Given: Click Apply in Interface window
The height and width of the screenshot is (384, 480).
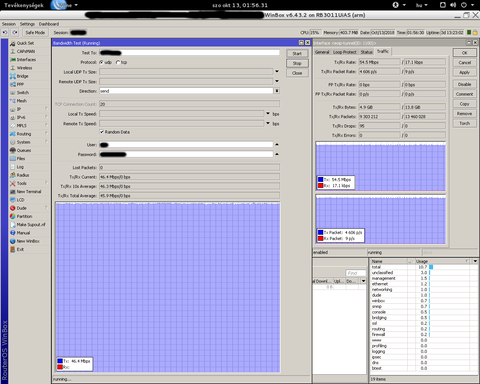Looking at the screenshot, I should 464,72.
